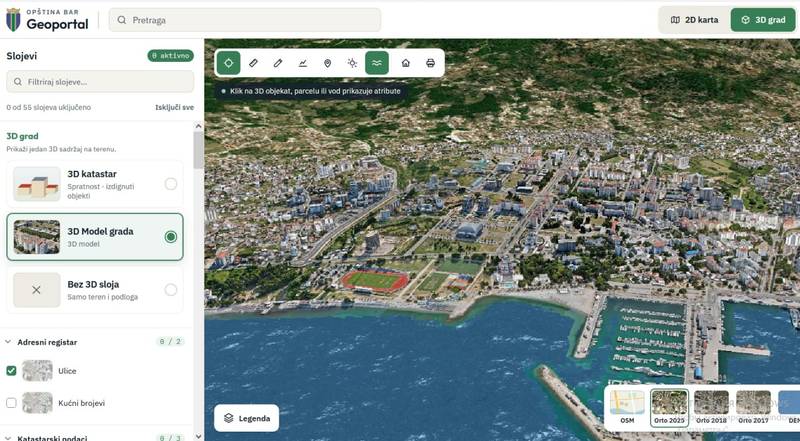The height and width of the screenshot is (441, 800).
Task: Open the Legenda panel
Action: coord(247,418)
